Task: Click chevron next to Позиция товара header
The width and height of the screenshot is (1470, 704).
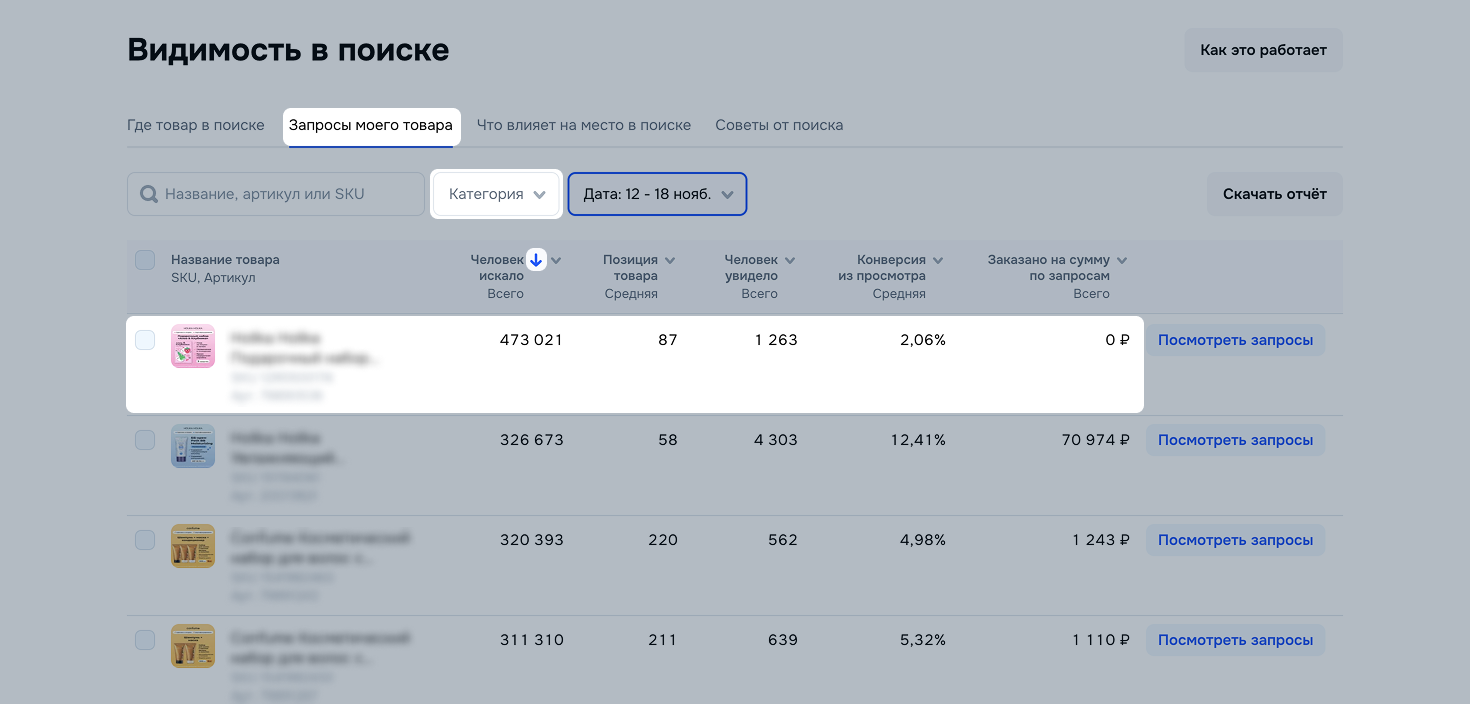Action: (x=670, y=260)
